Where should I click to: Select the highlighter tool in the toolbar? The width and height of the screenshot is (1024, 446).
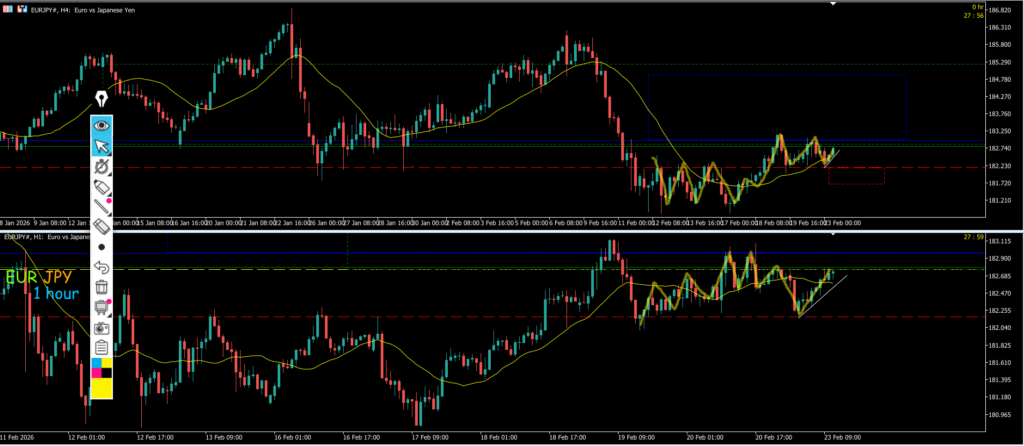point(101,187)
